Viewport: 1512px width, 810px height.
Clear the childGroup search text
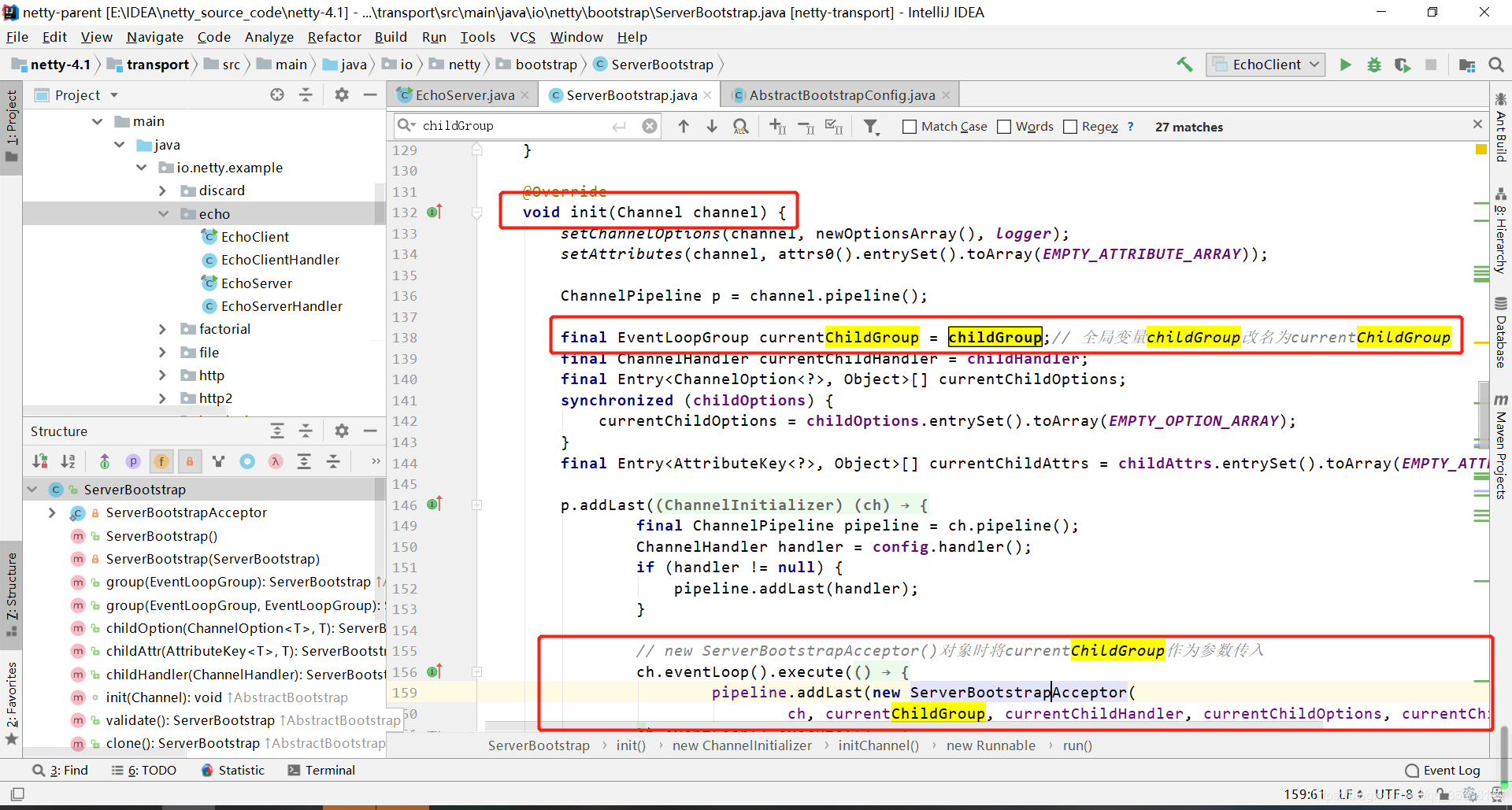click(x=650, y=126)
